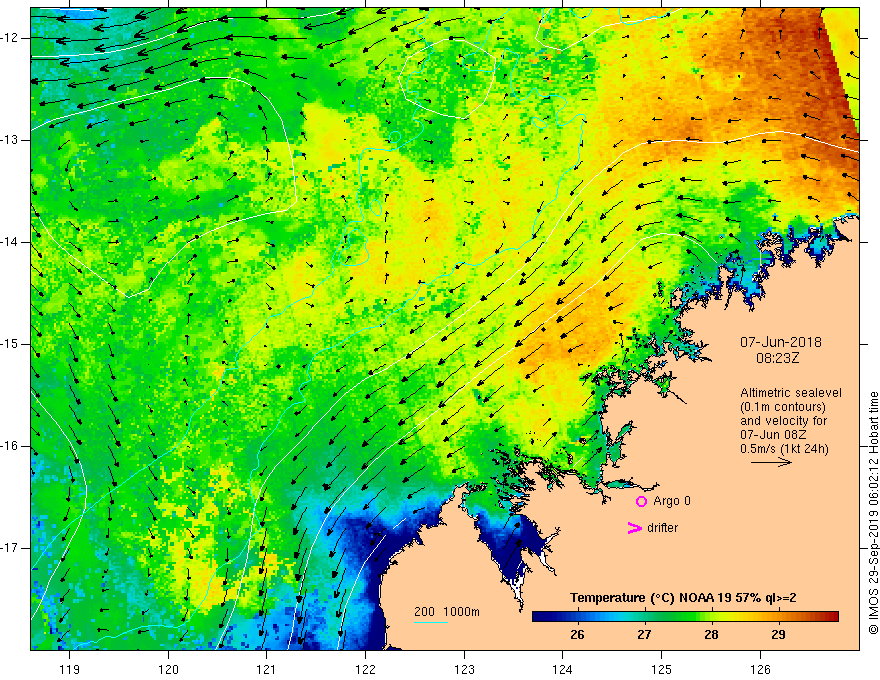This screenshot has height=680, width=880.
Task: Click the cyan 200m bathymetry legend line
Action: (430, 622)
